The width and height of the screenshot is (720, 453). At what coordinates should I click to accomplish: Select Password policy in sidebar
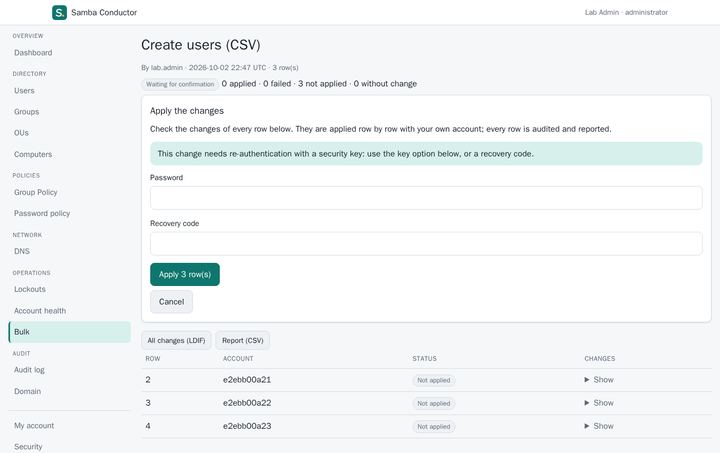(x=42, y=213)
